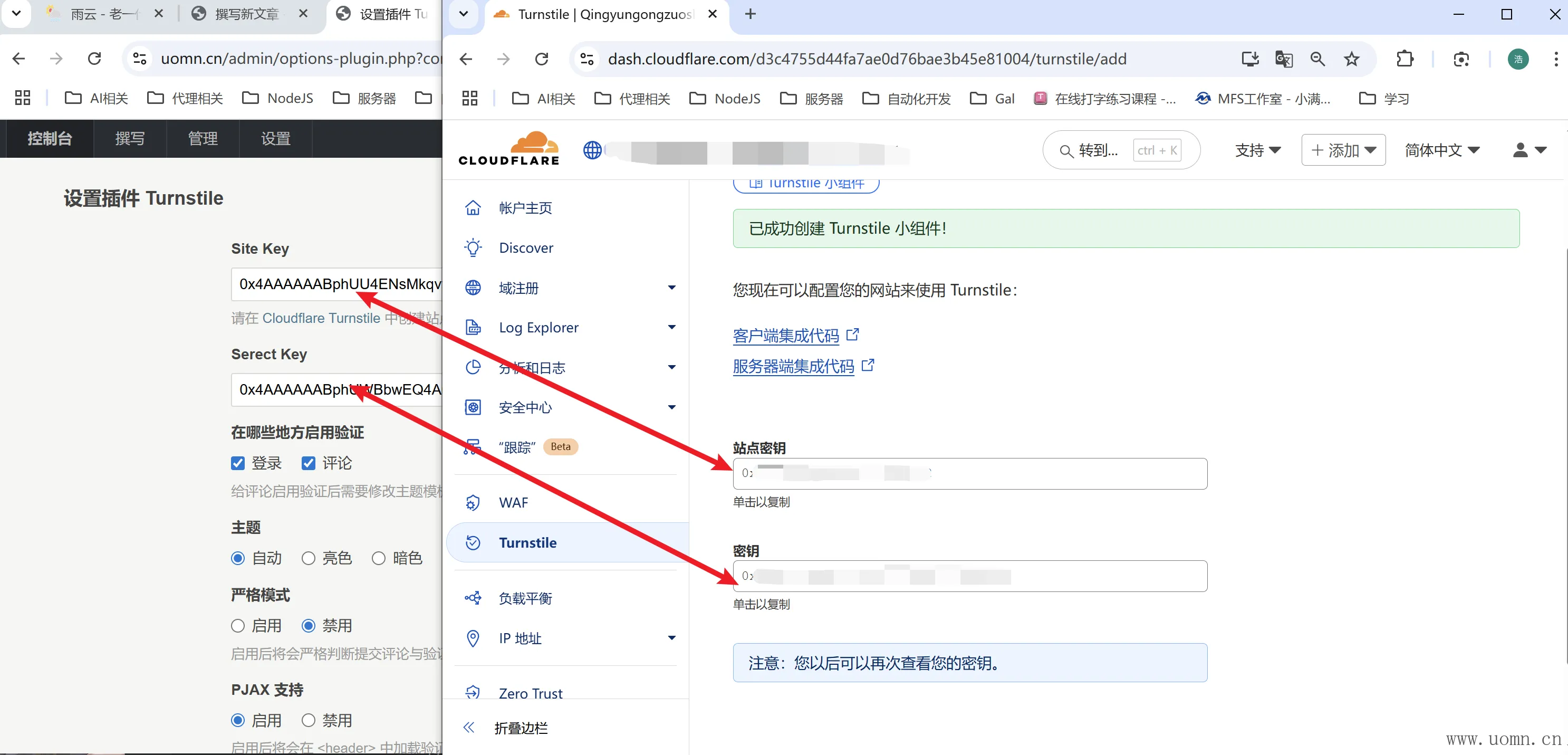
Task: Open 服务器端集成代码 link
Action: [x=793, y=366]
